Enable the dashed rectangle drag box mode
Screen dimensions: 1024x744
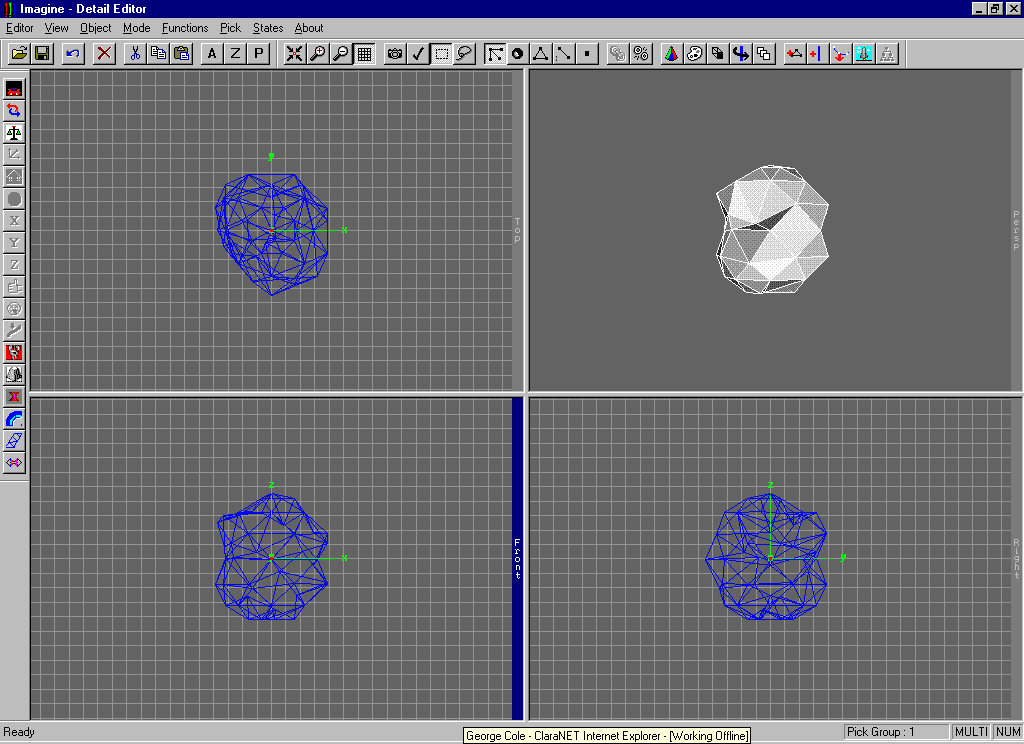[x=441, y=54]
